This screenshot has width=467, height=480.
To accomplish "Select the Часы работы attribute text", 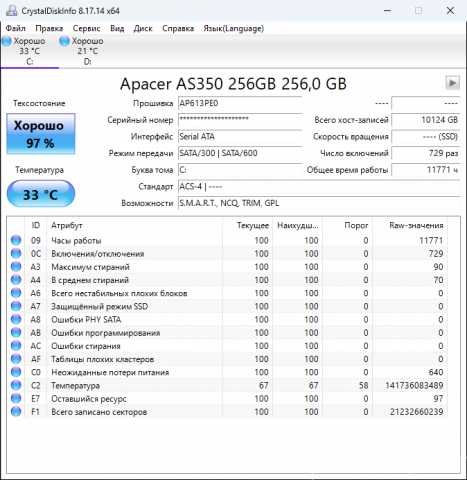I will click(x=76, y=241).
